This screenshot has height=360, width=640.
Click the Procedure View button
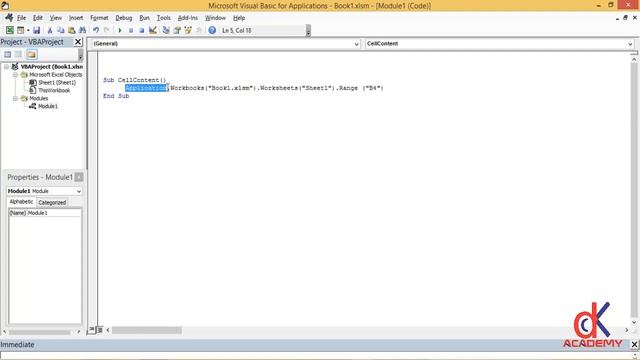coord(92,329)
